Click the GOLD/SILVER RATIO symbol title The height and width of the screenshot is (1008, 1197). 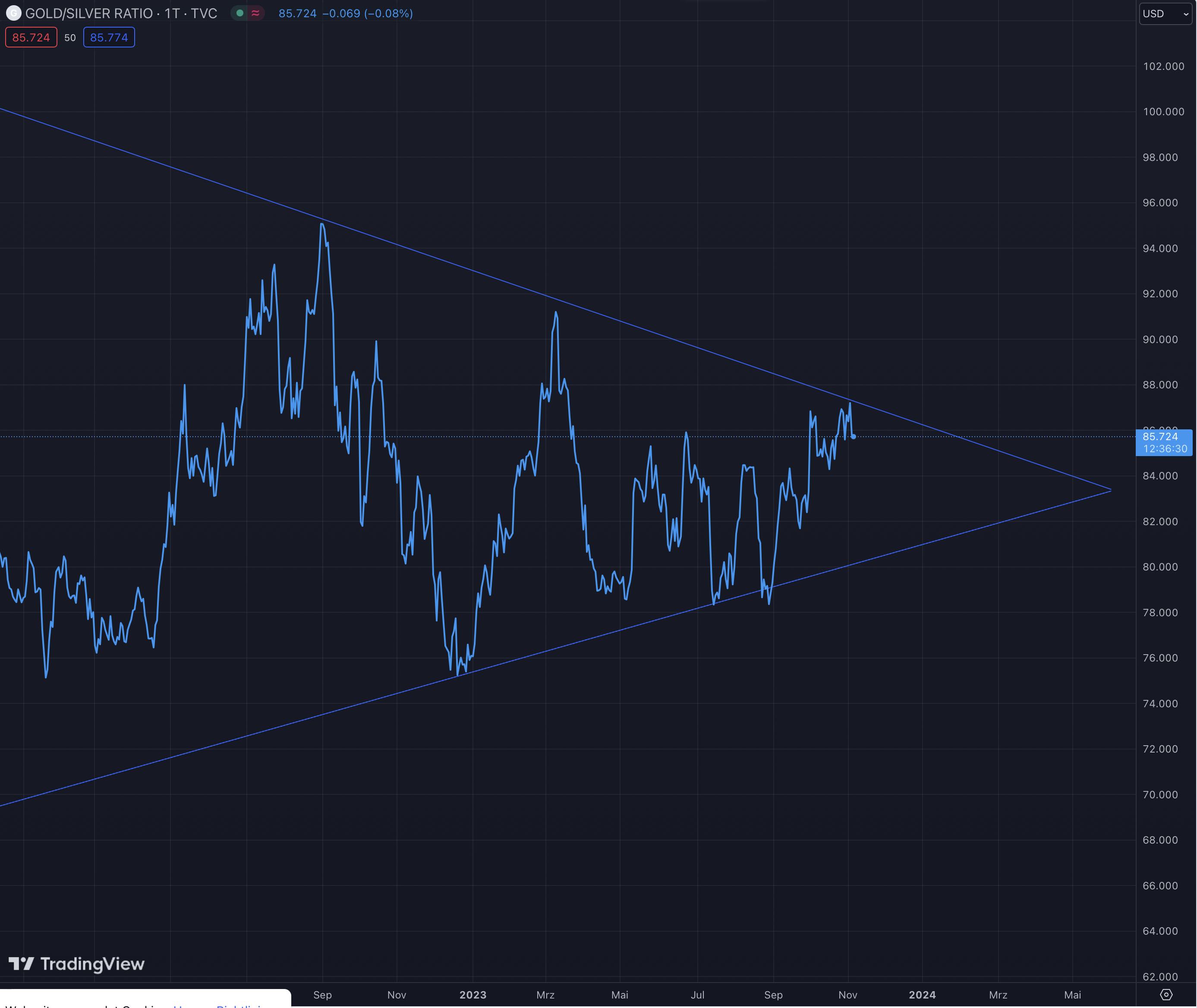coord(89,13)
